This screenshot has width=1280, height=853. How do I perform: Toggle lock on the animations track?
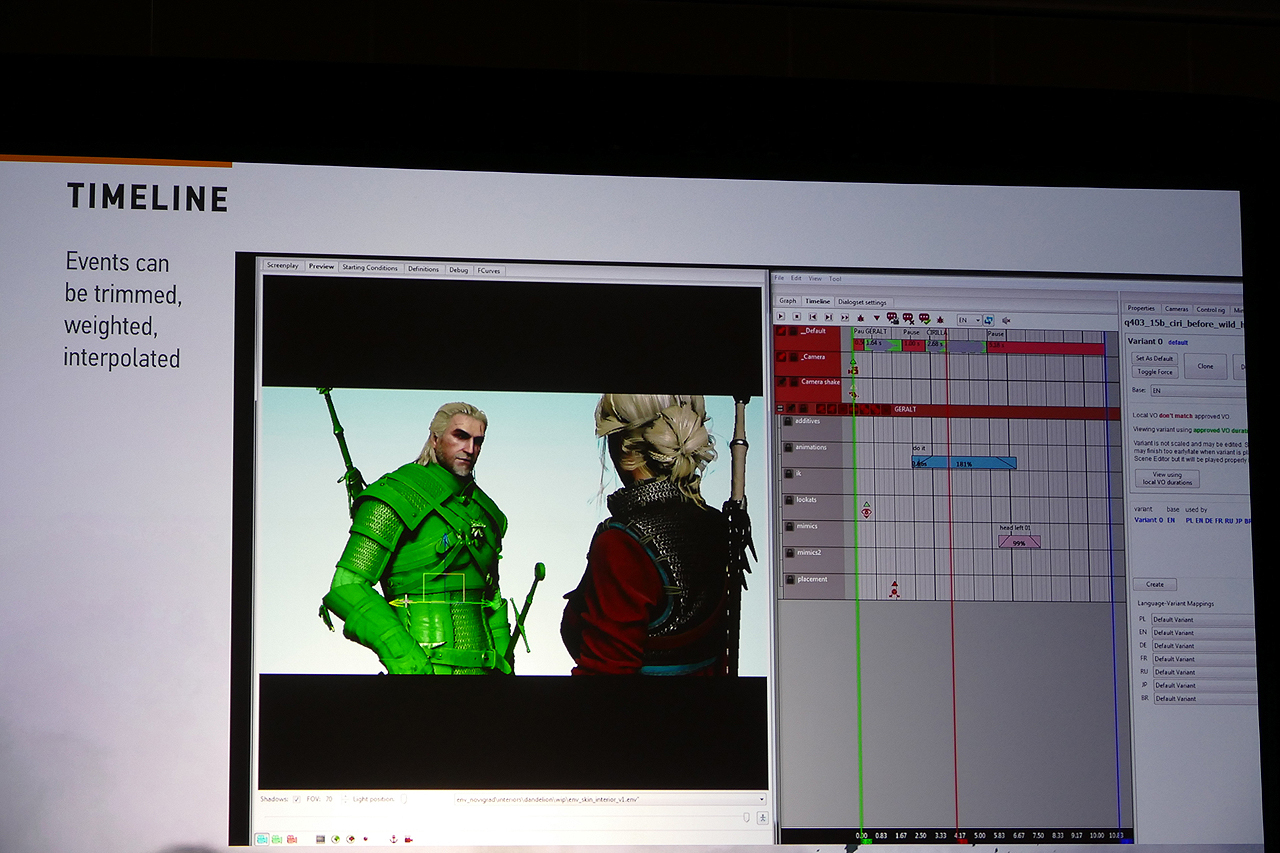(787, 447)
